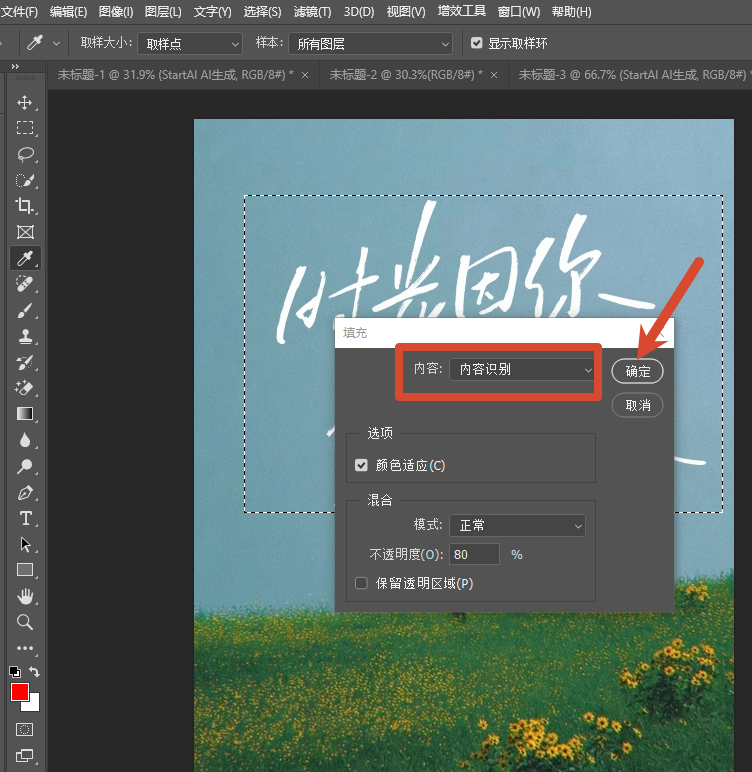752x772 pixels.
Task: Click the 不透明度 opacity field showing 80
Action: [x=474, y=554]
